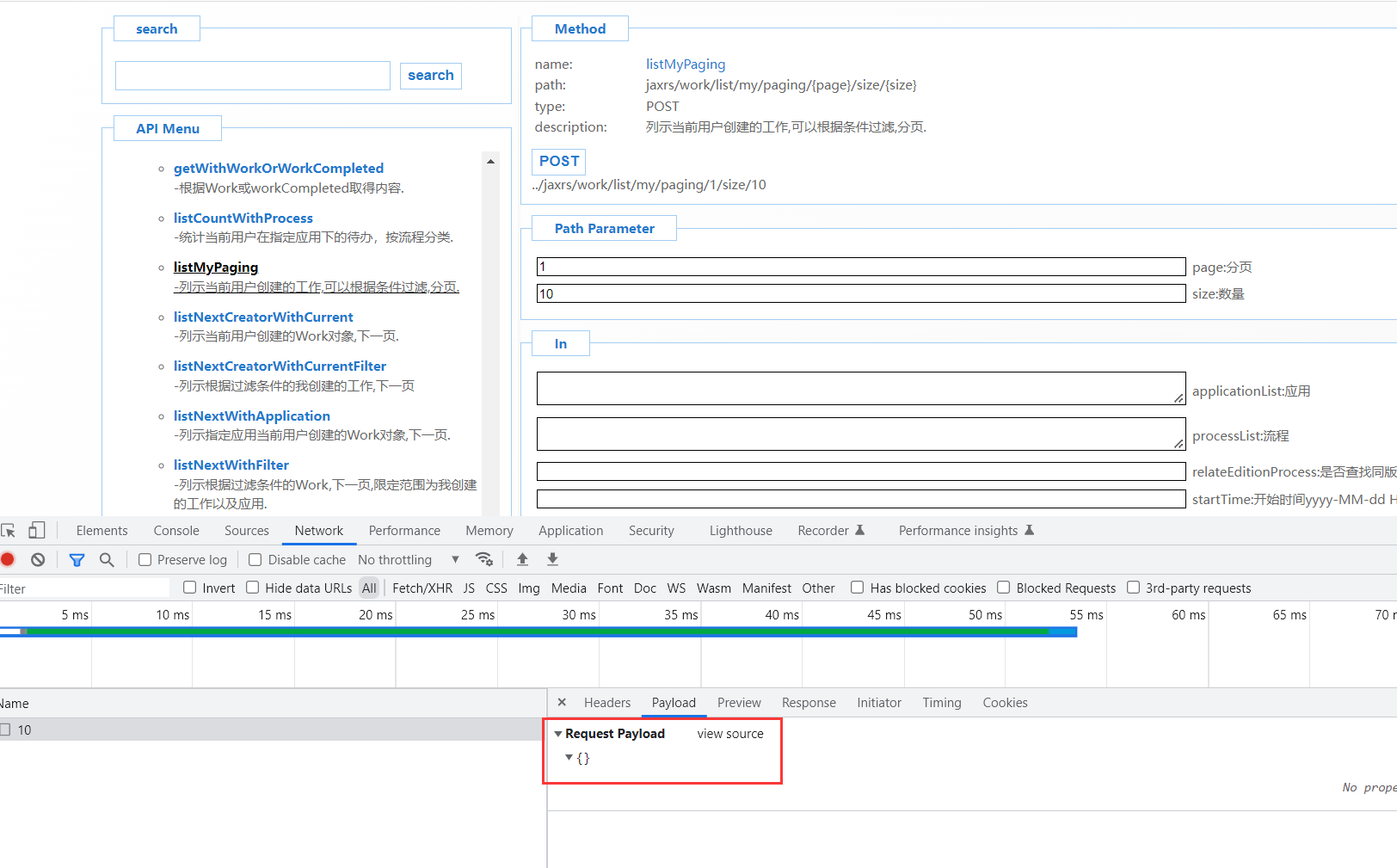Screen dimensions: 1397x868
Task: Toggle the device toolbar icon
Action: coord(37,530)
